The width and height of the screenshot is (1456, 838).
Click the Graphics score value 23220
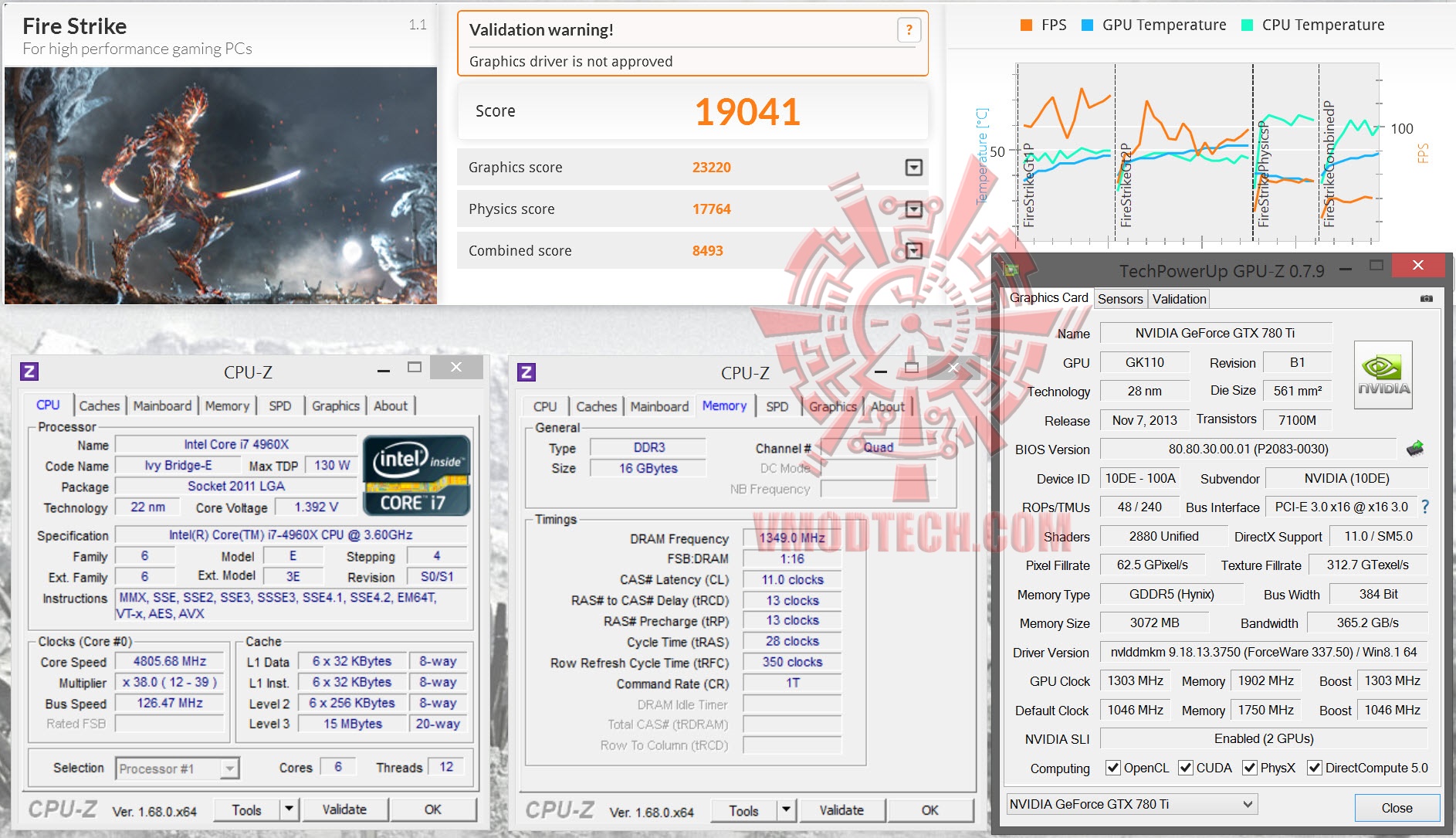(x=711, y=168)
